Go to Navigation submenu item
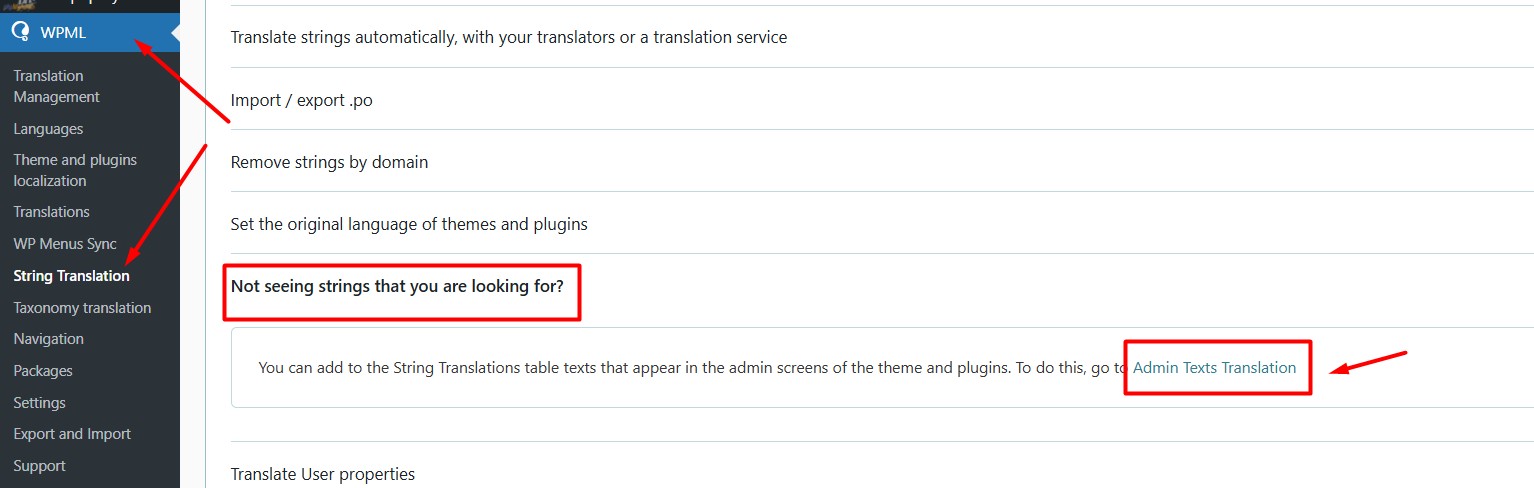Image resolution: width=1534 pixels, height=488 pixels. click(49, 339)
